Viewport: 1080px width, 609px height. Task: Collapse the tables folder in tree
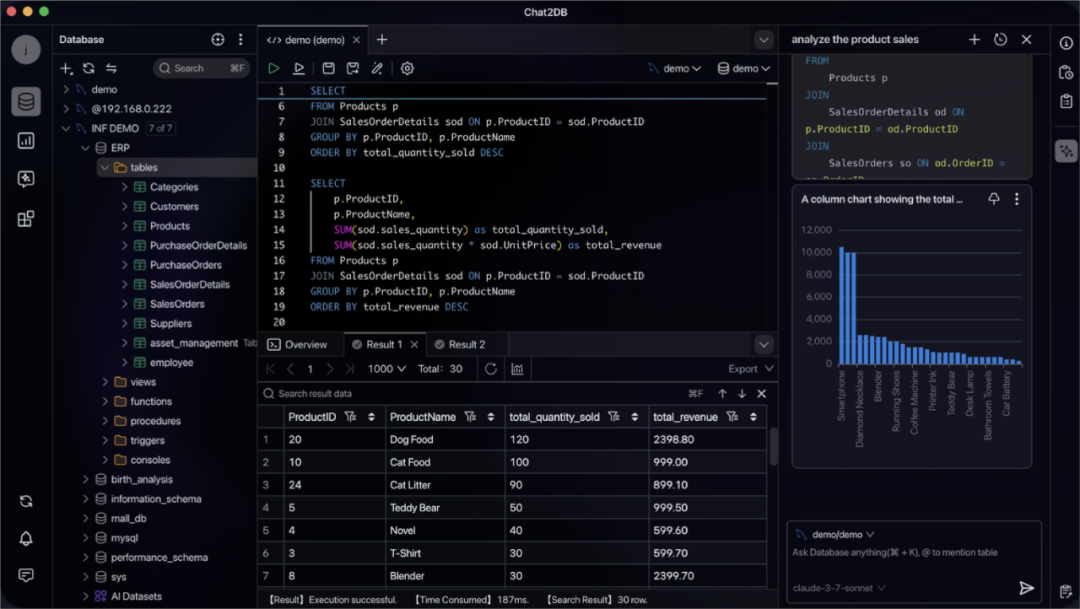click(x=105, y=168)
